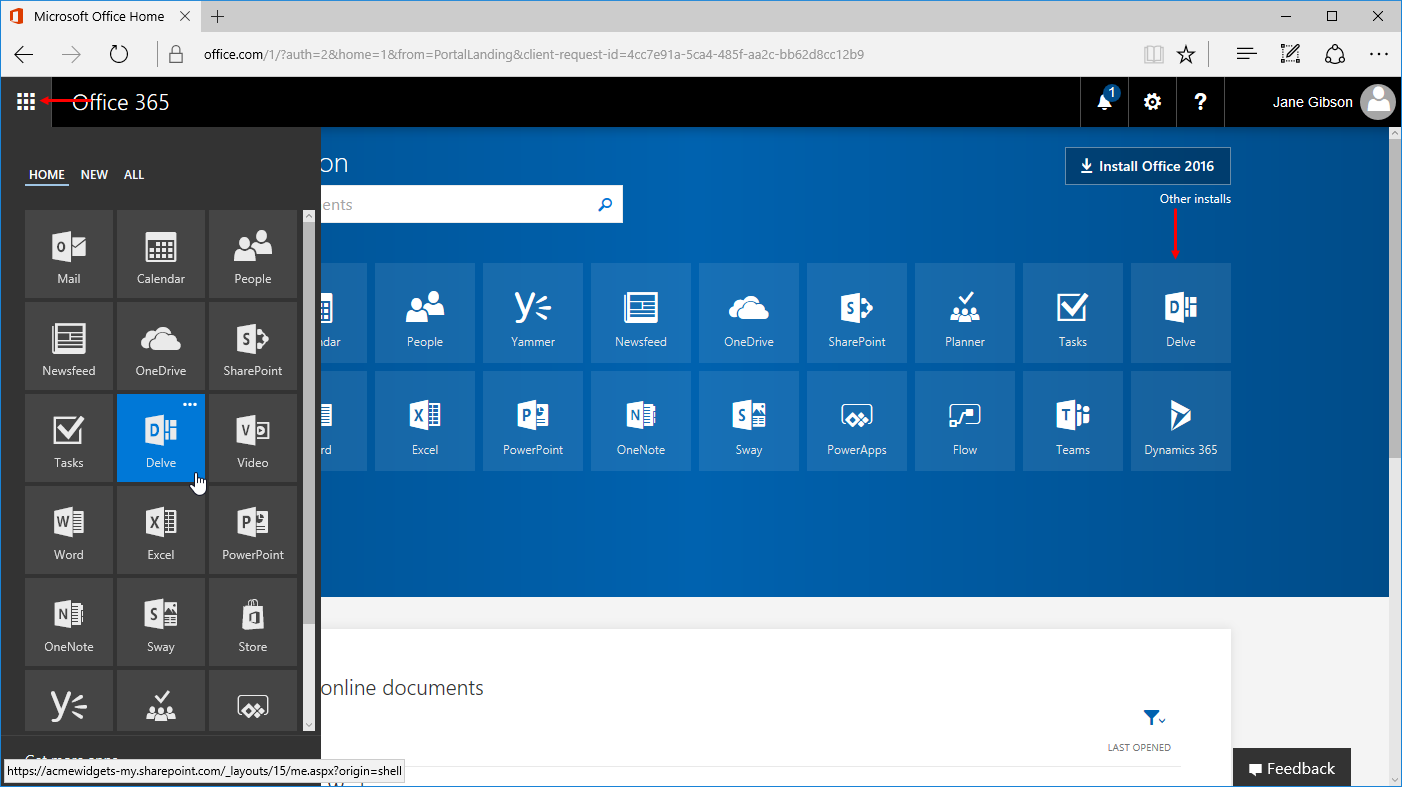The width and height of the screenshot is (1402, 787).
Task: Switch to ALL tab in launcher
Action: tap(134, 175)
